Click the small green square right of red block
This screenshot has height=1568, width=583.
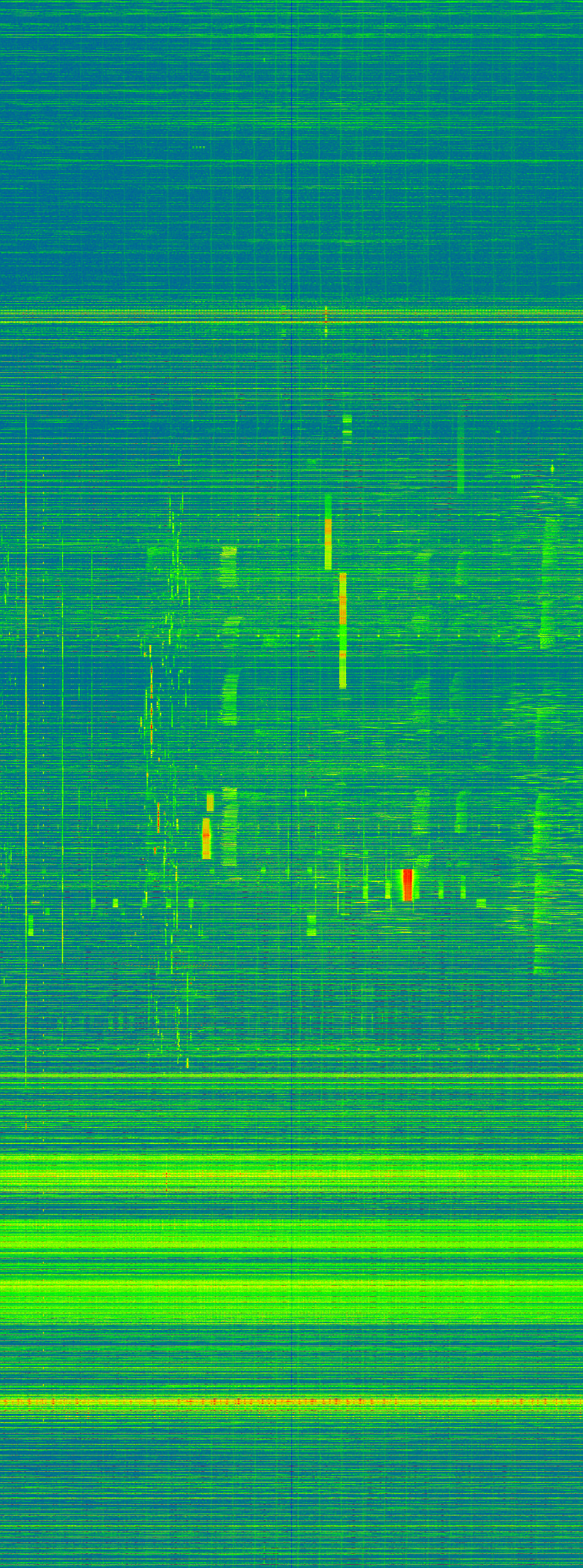click(x=481, y=903)
